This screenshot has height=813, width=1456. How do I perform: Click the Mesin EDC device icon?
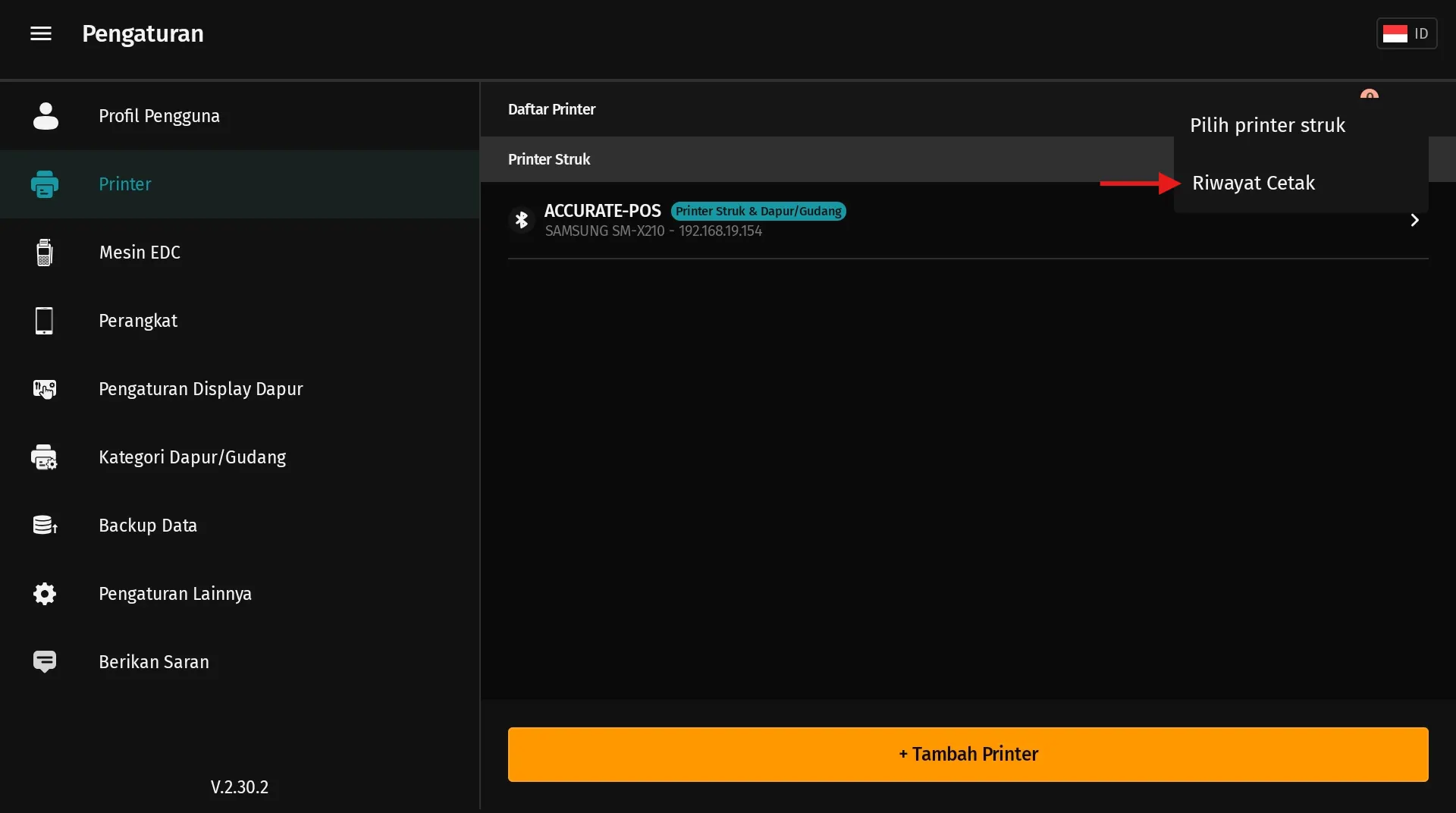(45, 253)
